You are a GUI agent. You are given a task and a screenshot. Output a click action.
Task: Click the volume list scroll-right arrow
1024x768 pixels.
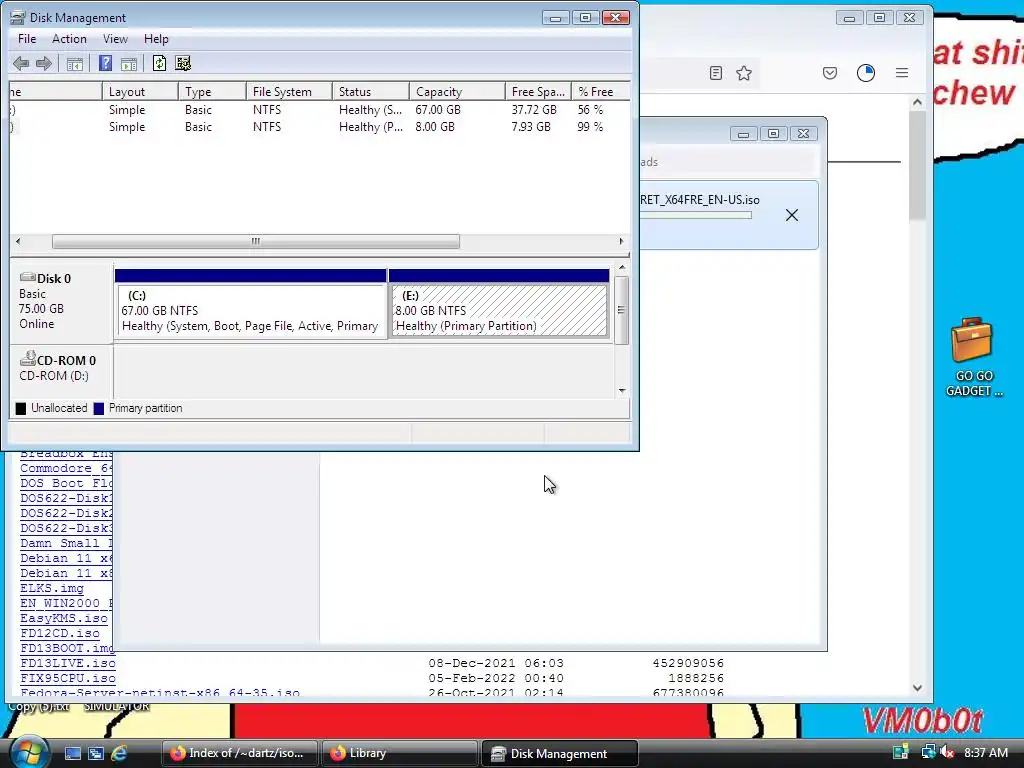[x=621, y=242]
